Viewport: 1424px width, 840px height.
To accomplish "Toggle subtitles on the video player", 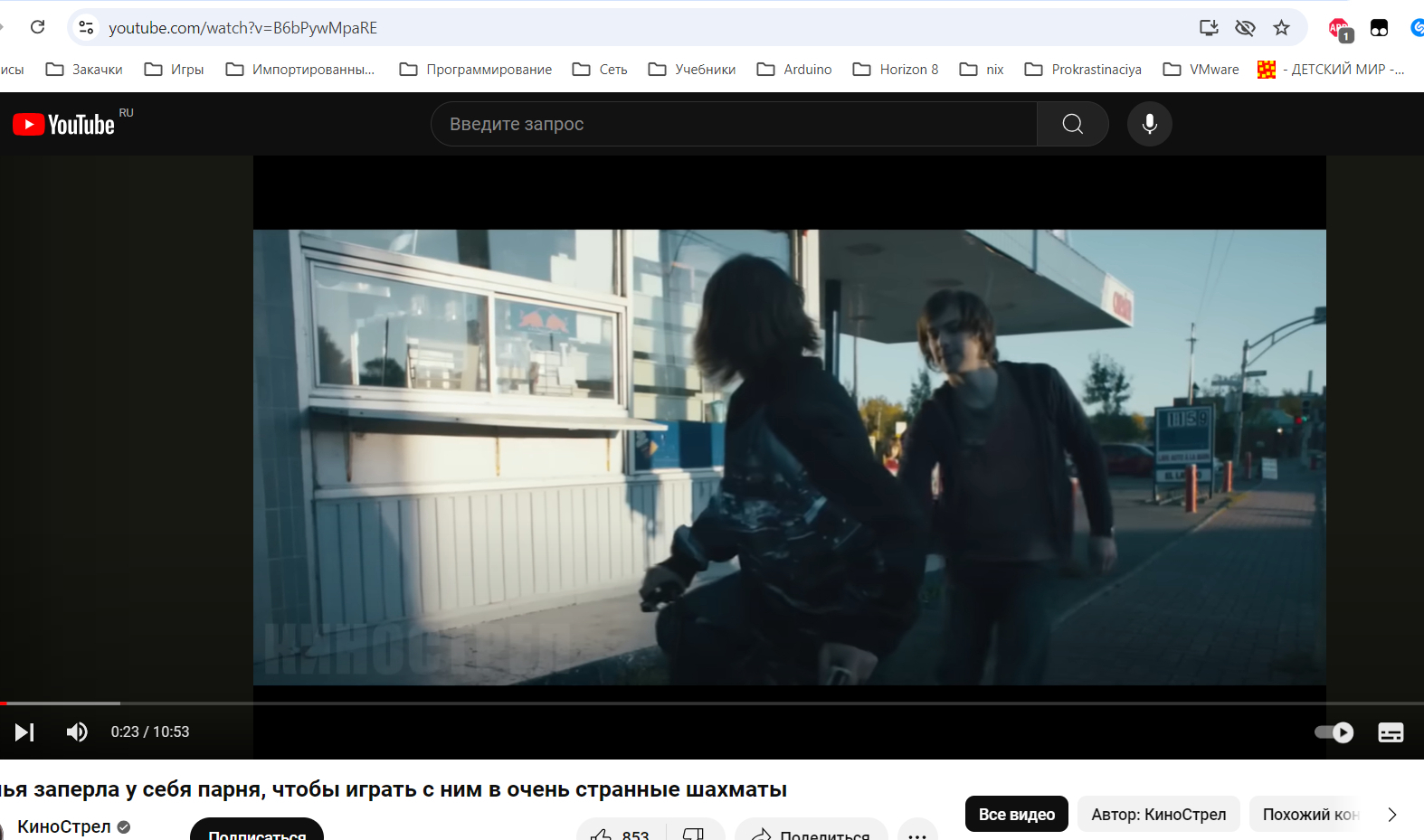I will tap(1391, 731).
